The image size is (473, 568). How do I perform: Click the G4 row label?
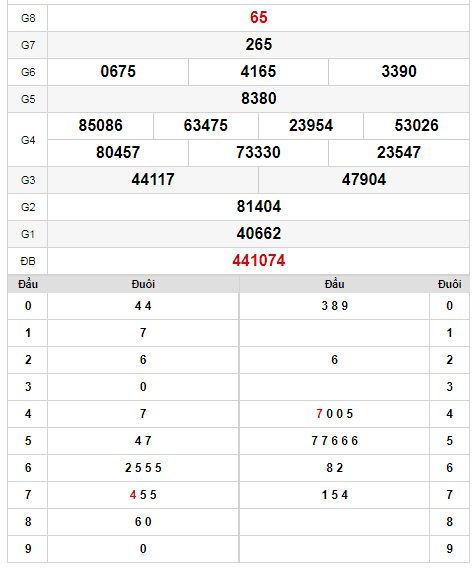coord(28,140)
